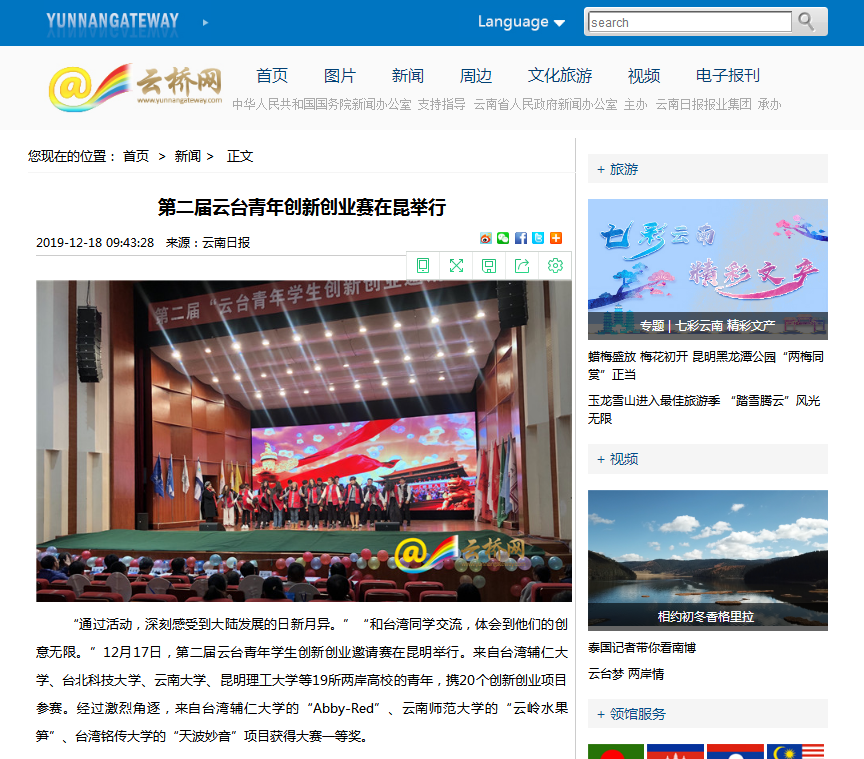The width and height of the screenshot is (864, 759).
Task: Share article on Twitter
Action: (538, 238)
